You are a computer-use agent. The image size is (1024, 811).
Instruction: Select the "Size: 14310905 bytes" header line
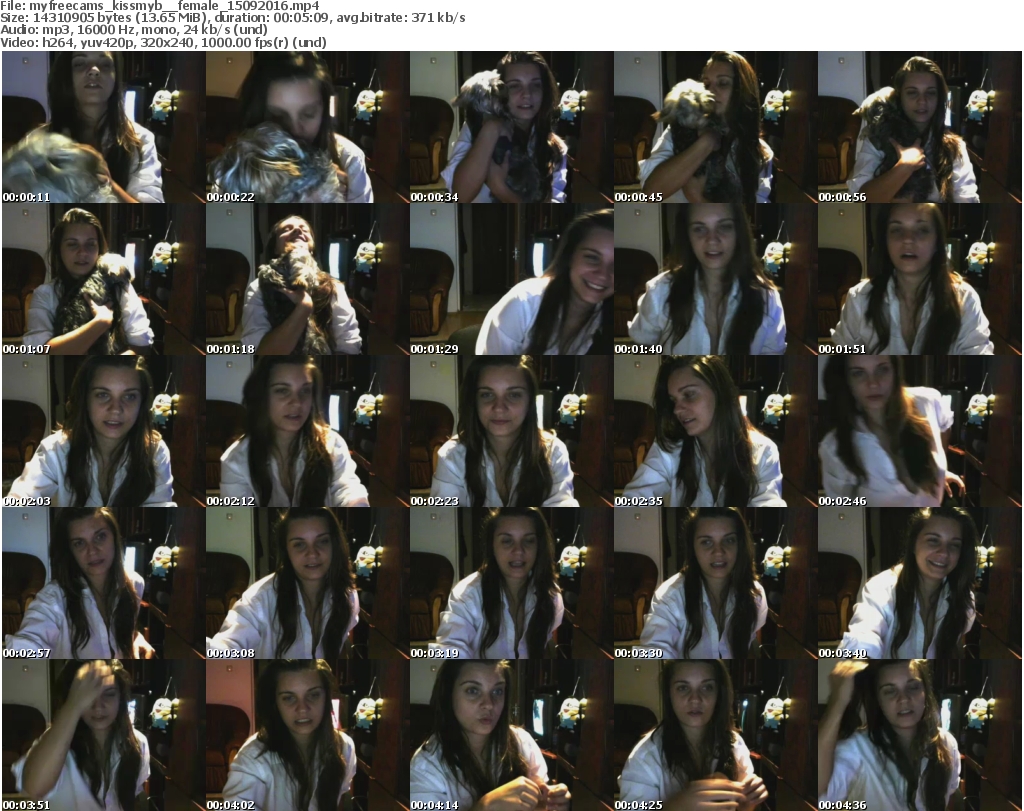(x=232, y=18)
